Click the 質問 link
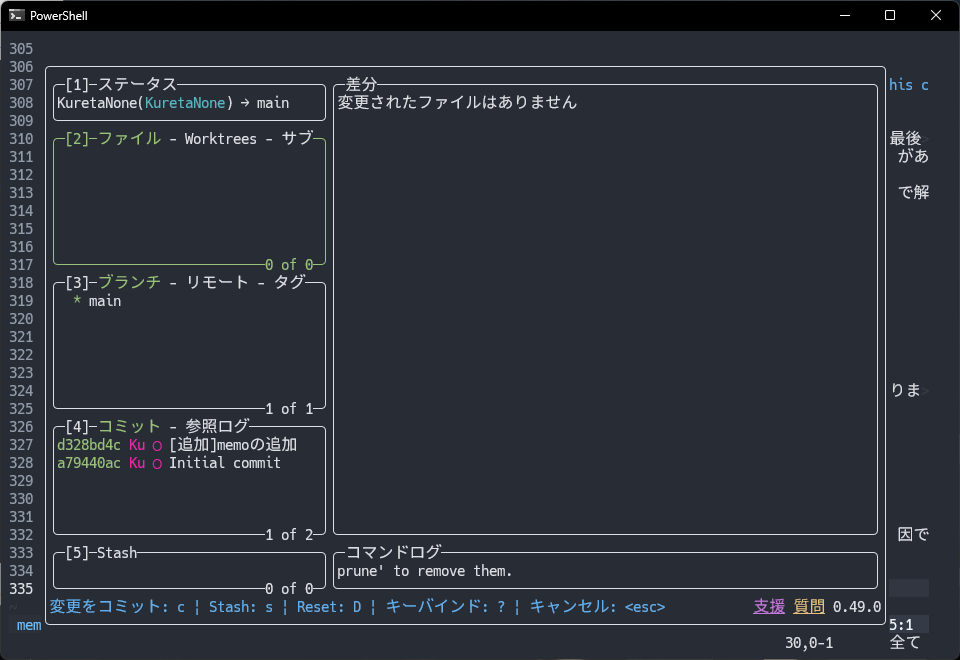The width and height of the screenshot is (960, 660). point(809,607)
